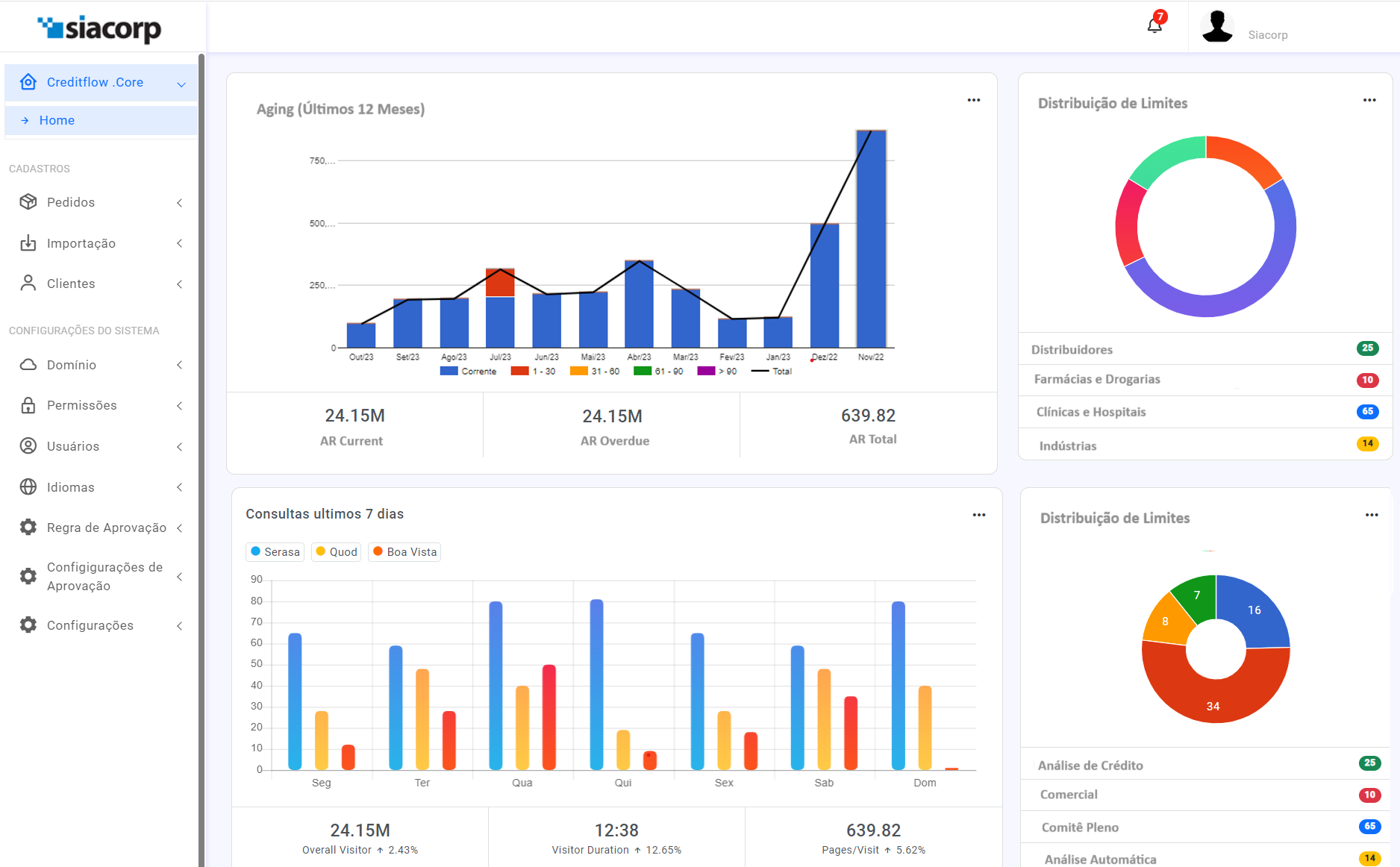The width and height of the screenshot is (1400, 867).
Task: Open the Pedidos menu item
Action: [101, 202]
